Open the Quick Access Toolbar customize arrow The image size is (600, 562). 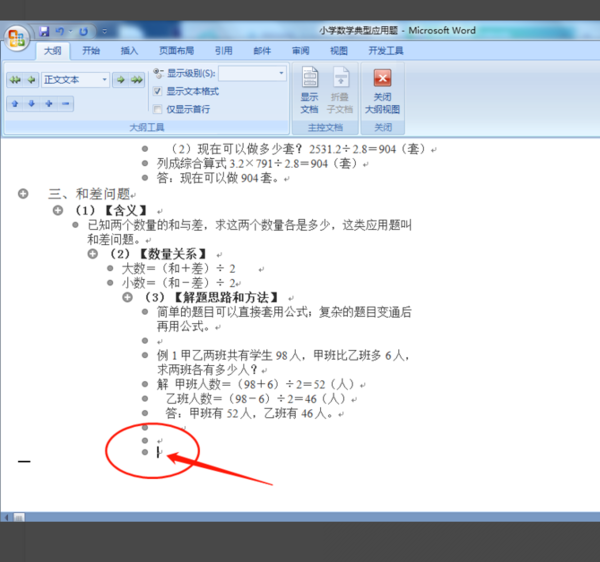click(104, 31)
